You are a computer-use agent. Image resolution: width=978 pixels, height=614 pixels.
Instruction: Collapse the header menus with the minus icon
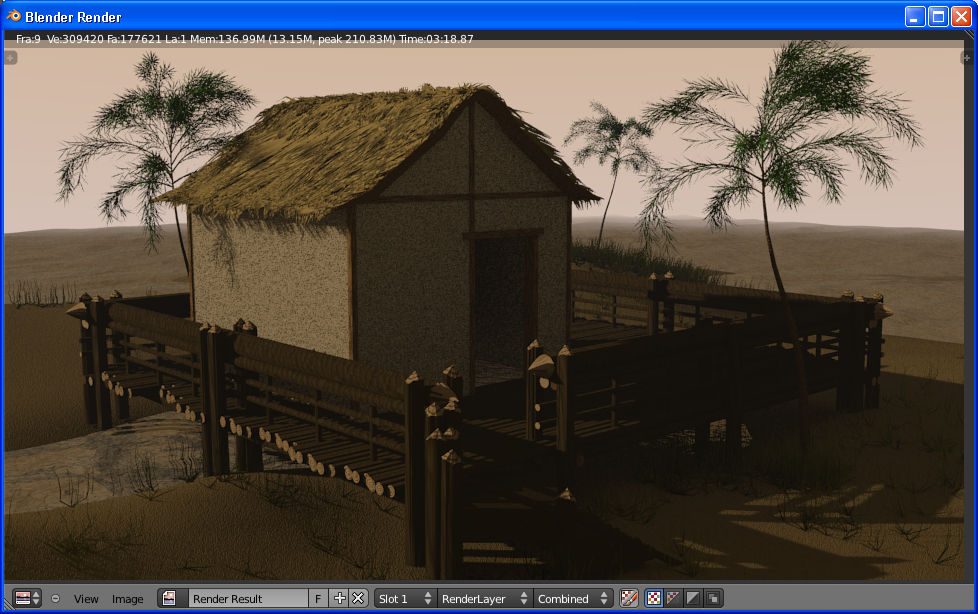55,599
